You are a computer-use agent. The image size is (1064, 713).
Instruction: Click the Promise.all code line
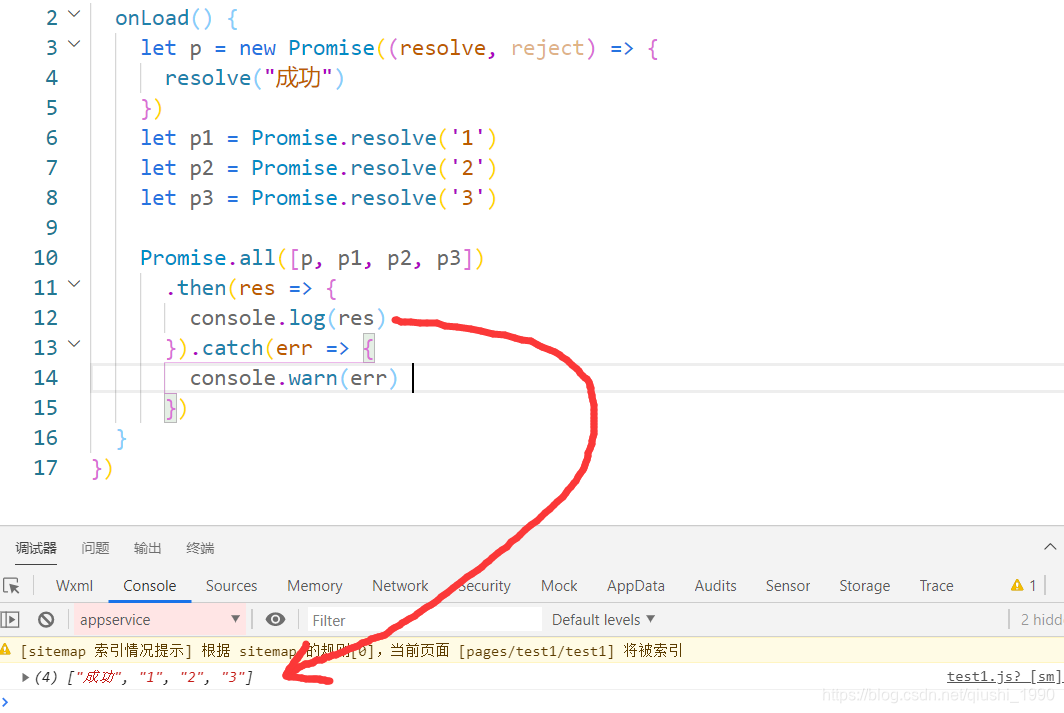click(x=312, y=258)
